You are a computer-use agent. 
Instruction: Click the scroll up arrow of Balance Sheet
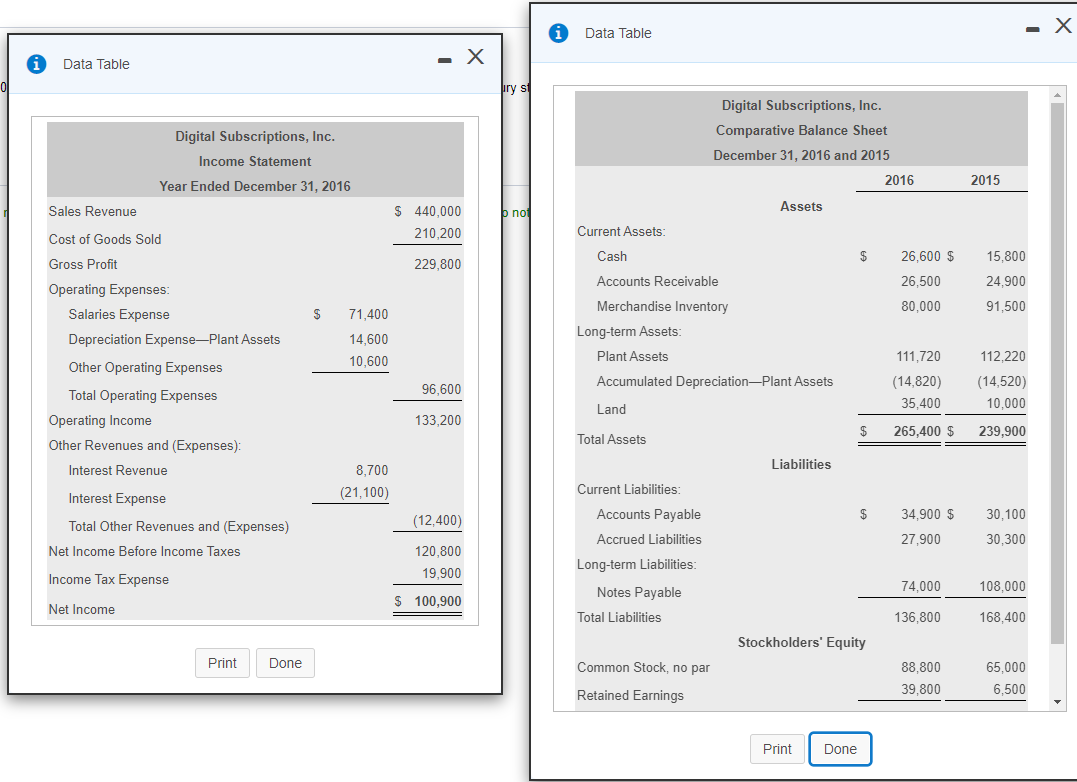[x=1058, y=94]
